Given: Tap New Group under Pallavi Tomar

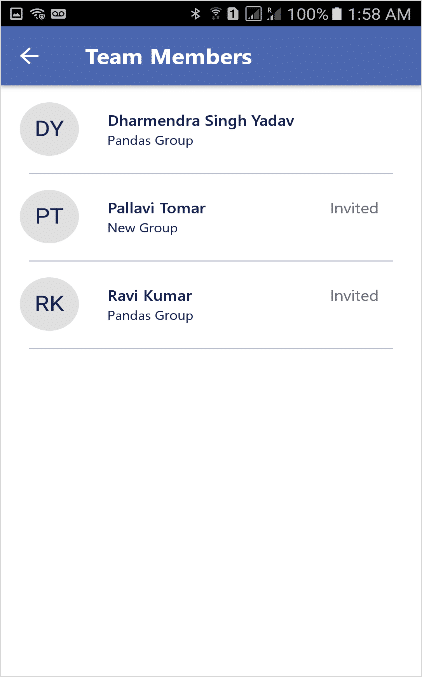Looking at the screenshot, I should (x=143, y=228).
